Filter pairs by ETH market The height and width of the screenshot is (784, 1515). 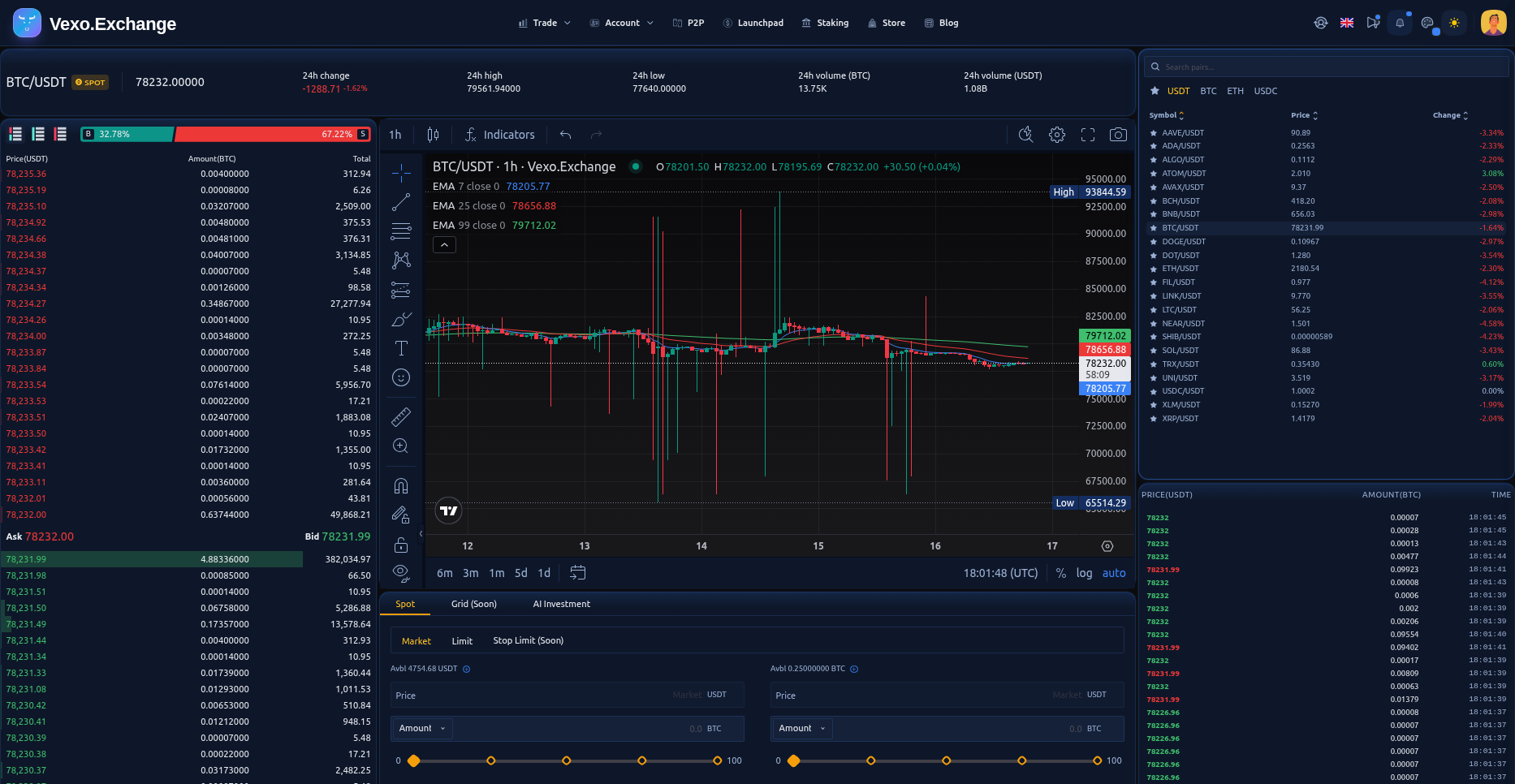coord(1235,91)
